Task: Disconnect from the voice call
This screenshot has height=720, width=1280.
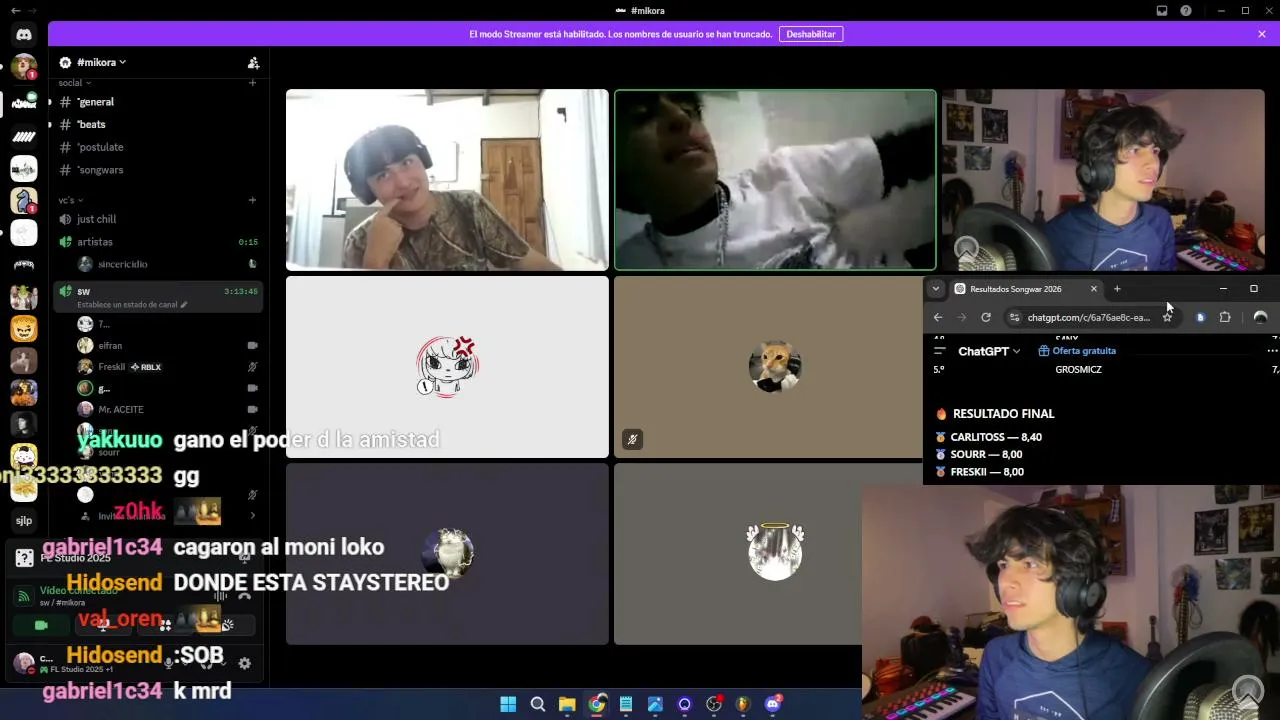Action: point(245,597)
